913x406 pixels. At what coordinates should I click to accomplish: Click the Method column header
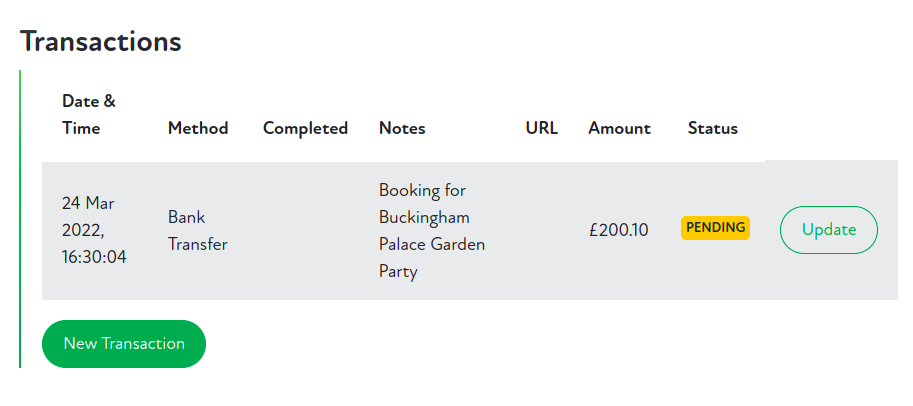[198, 128]
